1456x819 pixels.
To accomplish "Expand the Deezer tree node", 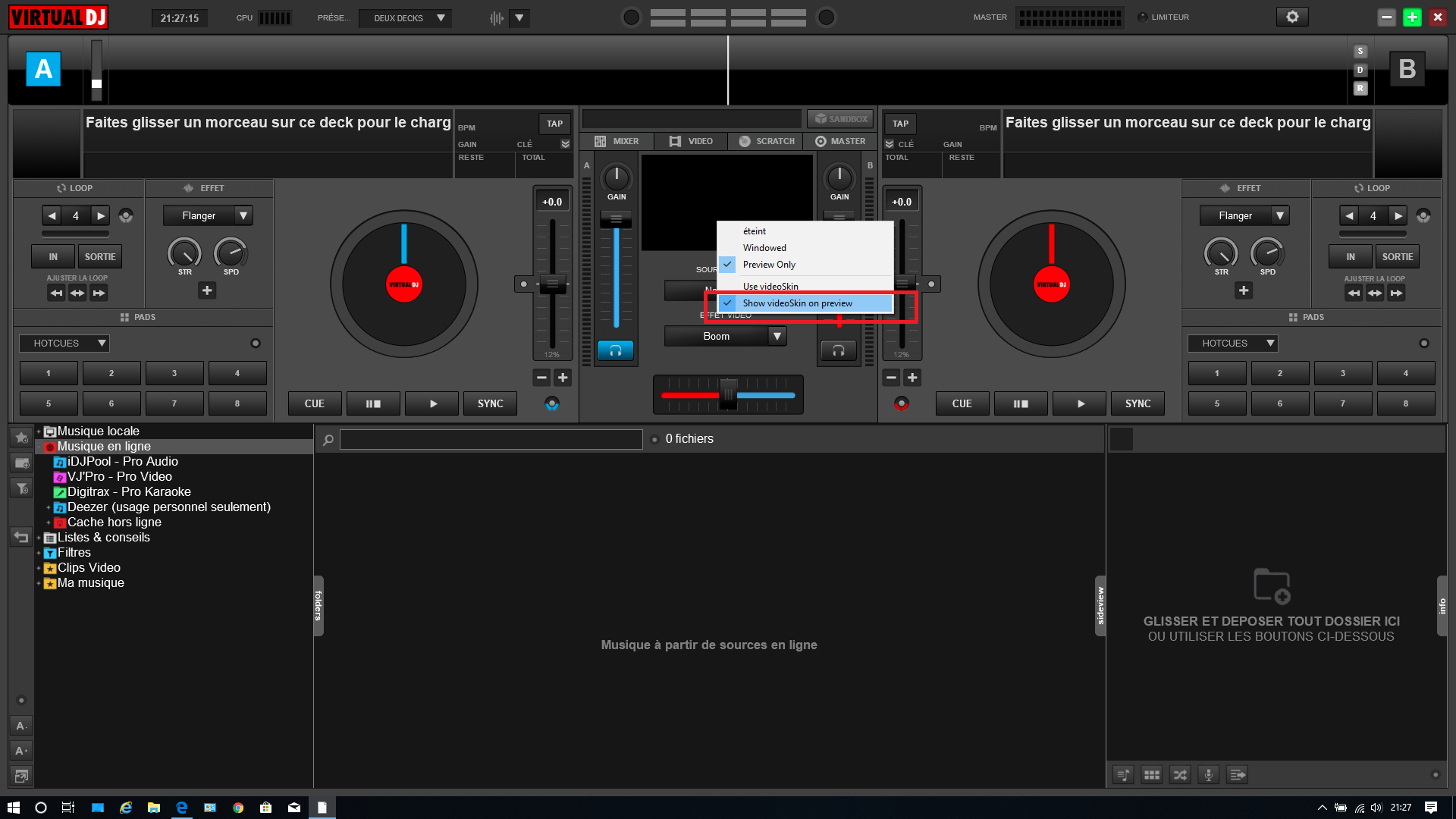I will pyautogui.click(x=49, y=507).
